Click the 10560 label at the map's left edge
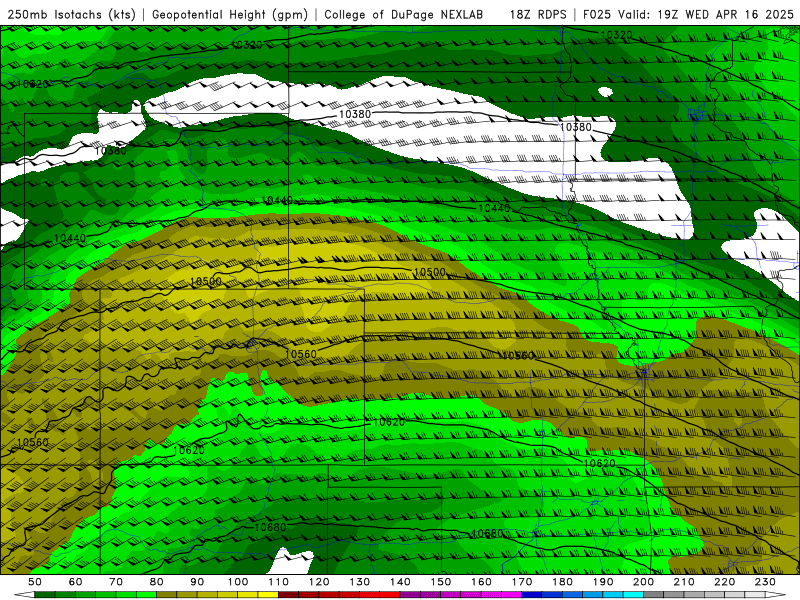This screenshot has height=600, width=800. click(x=33, y=442)
